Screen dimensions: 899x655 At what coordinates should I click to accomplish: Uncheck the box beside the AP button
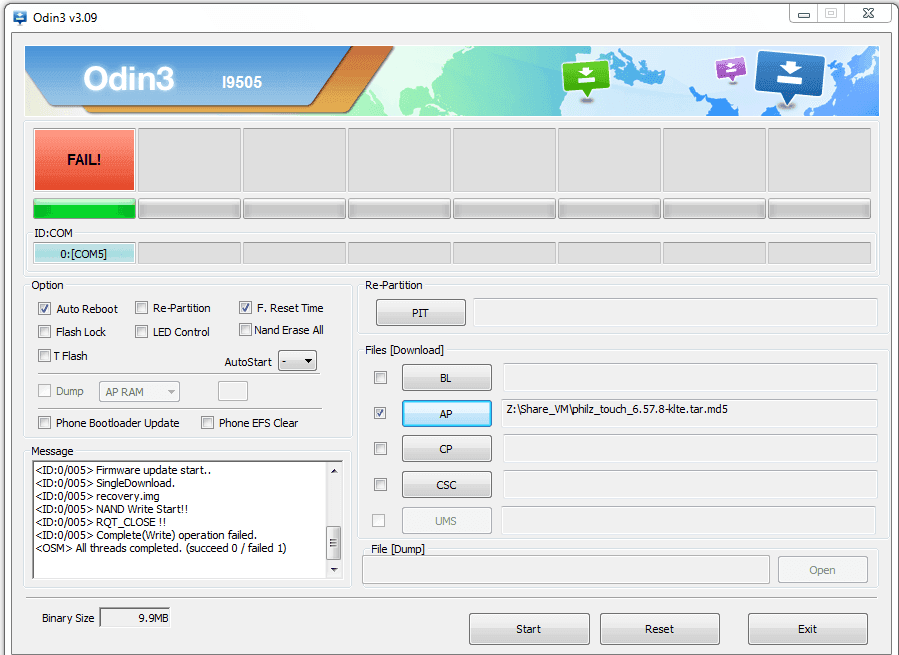[x=380, y=413]
